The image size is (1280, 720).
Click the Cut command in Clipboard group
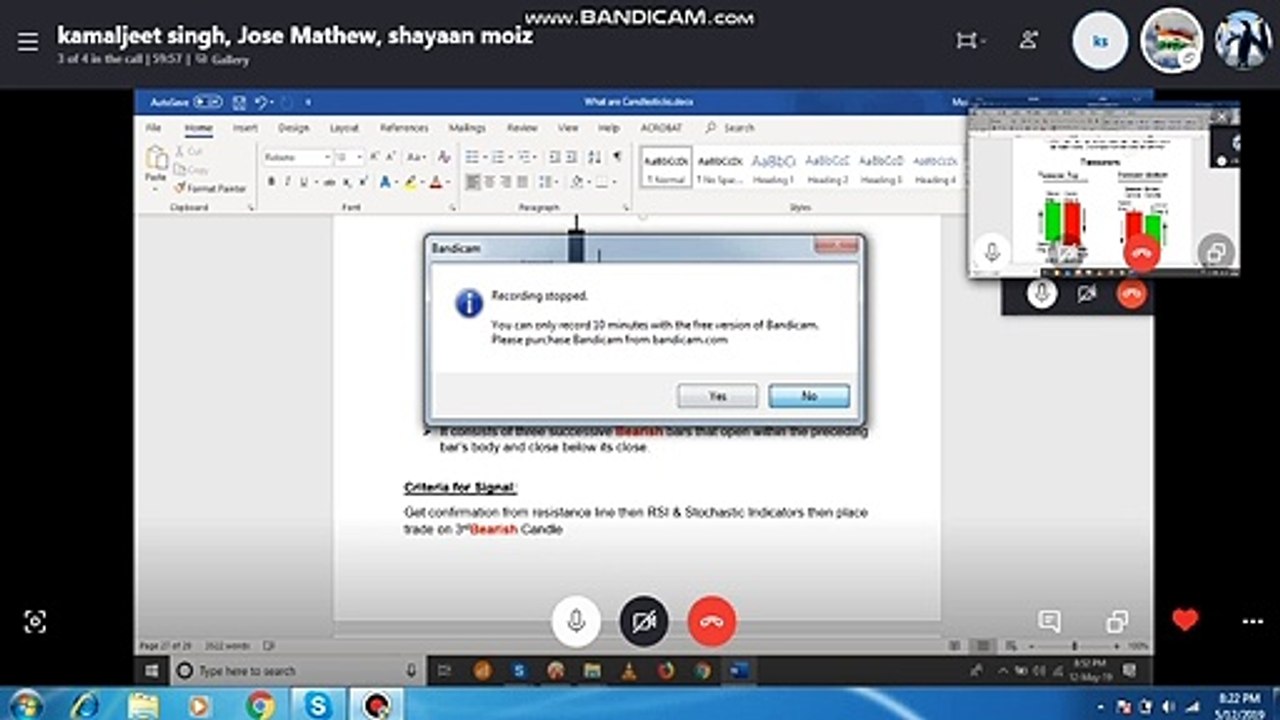click(189, 151)
